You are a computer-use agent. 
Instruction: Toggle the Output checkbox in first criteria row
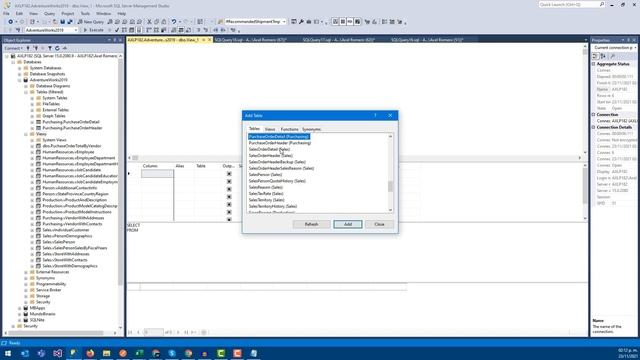pos(229,174)
